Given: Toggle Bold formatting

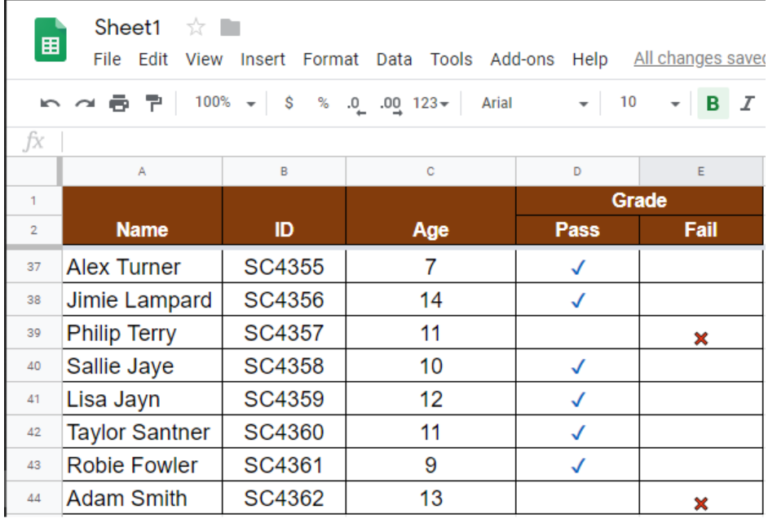Looking at the screenshot, I should point(713,103).
